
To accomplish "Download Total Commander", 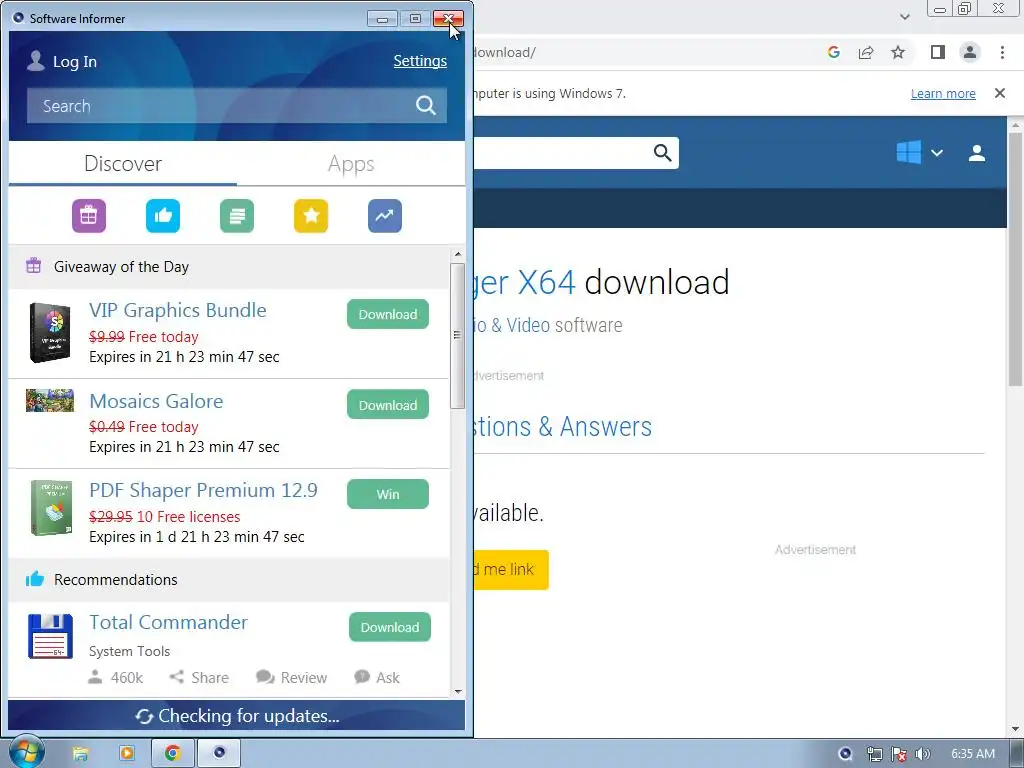I will pos(390,627).
